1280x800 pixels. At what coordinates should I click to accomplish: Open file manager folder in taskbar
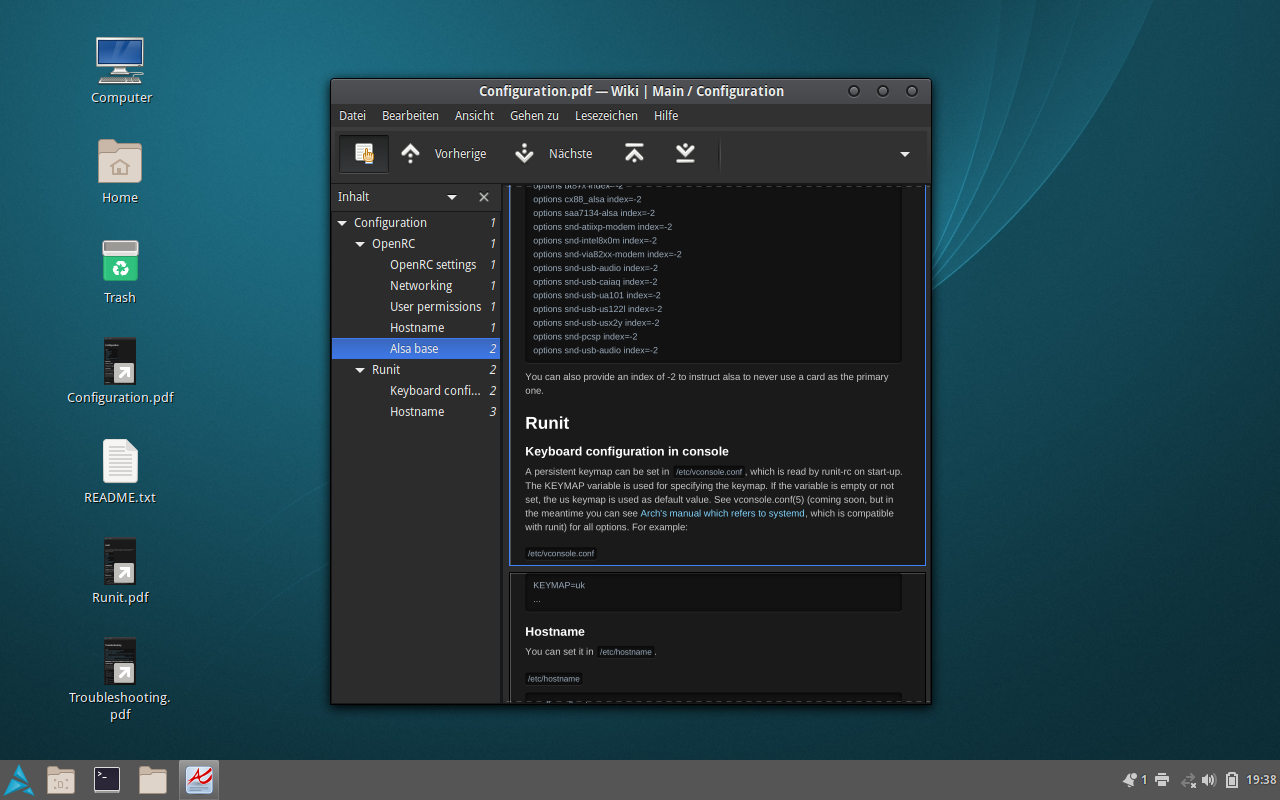click(x=153, y=780)
